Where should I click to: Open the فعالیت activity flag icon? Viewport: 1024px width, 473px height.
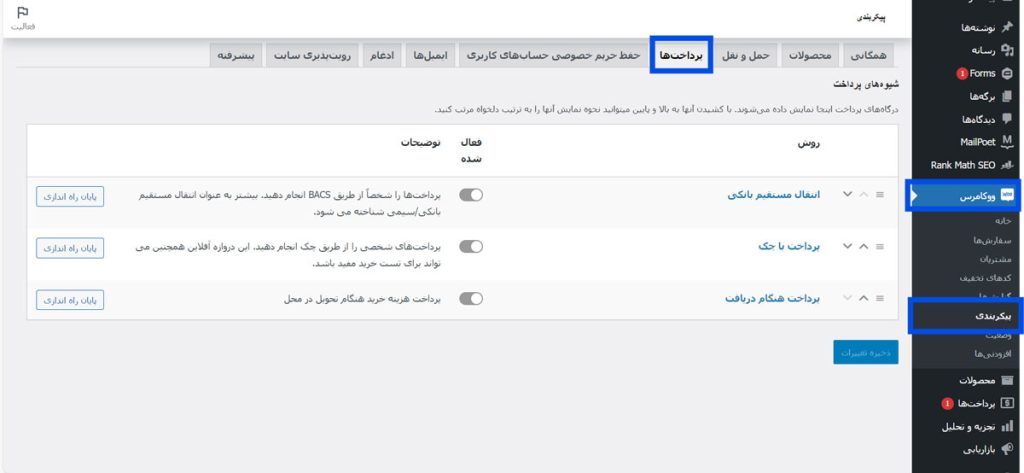point(22,13)
